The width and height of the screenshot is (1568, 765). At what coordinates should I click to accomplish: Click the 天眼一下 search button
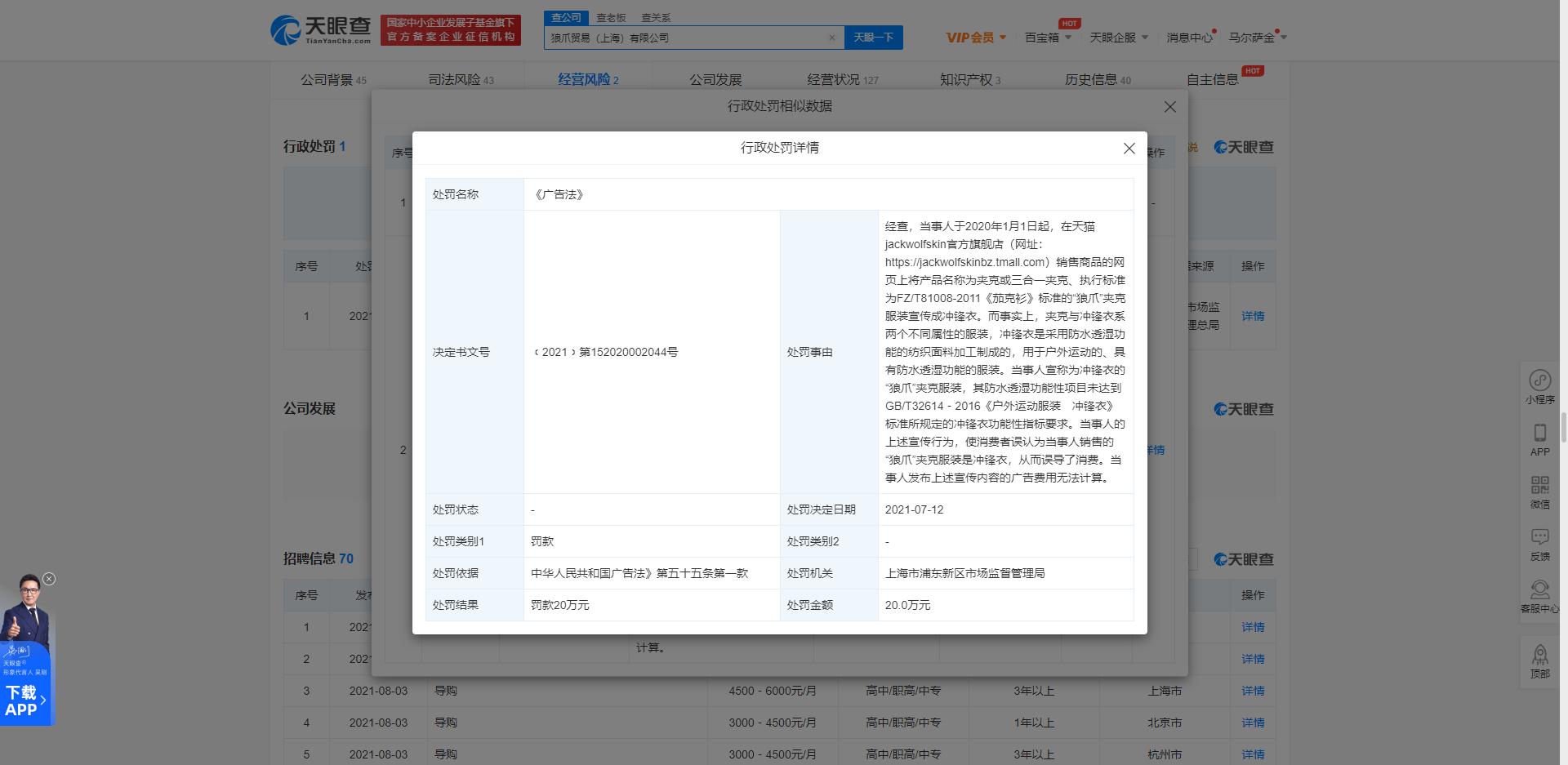873,38
